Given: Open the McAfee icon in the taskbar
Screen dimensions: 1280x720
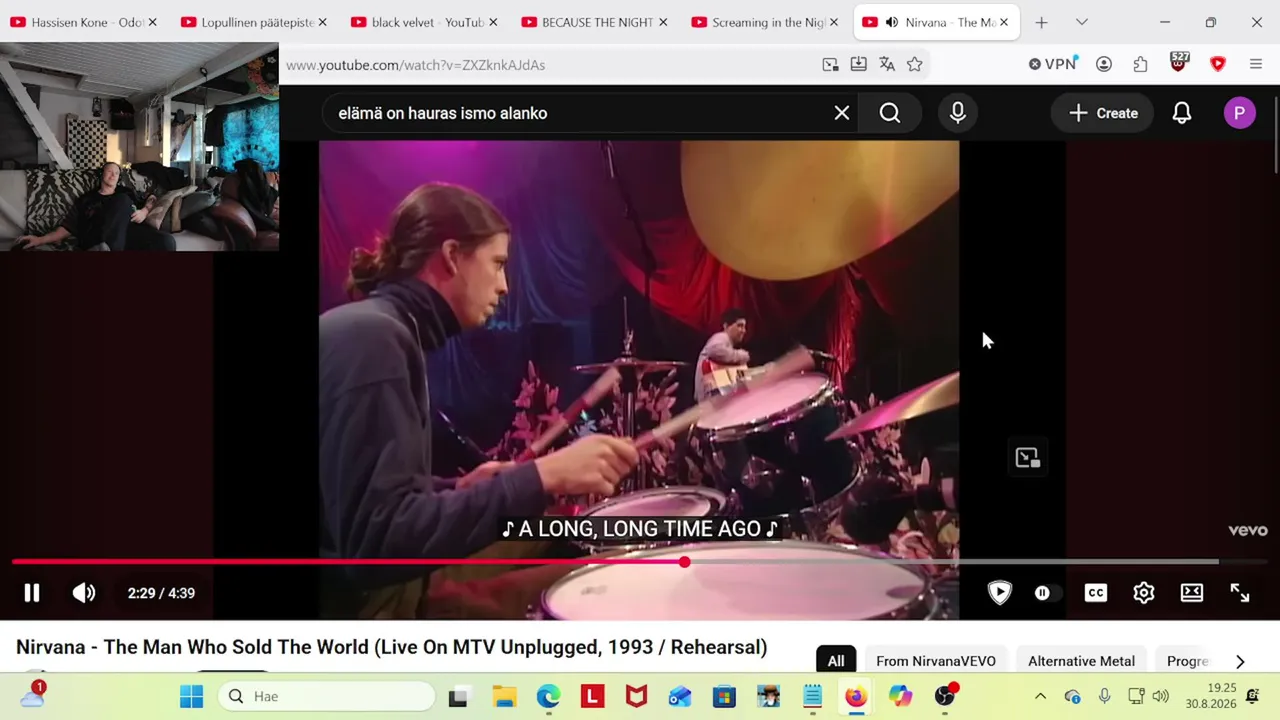Looking at the screenshot, I should tap(636, 696).
